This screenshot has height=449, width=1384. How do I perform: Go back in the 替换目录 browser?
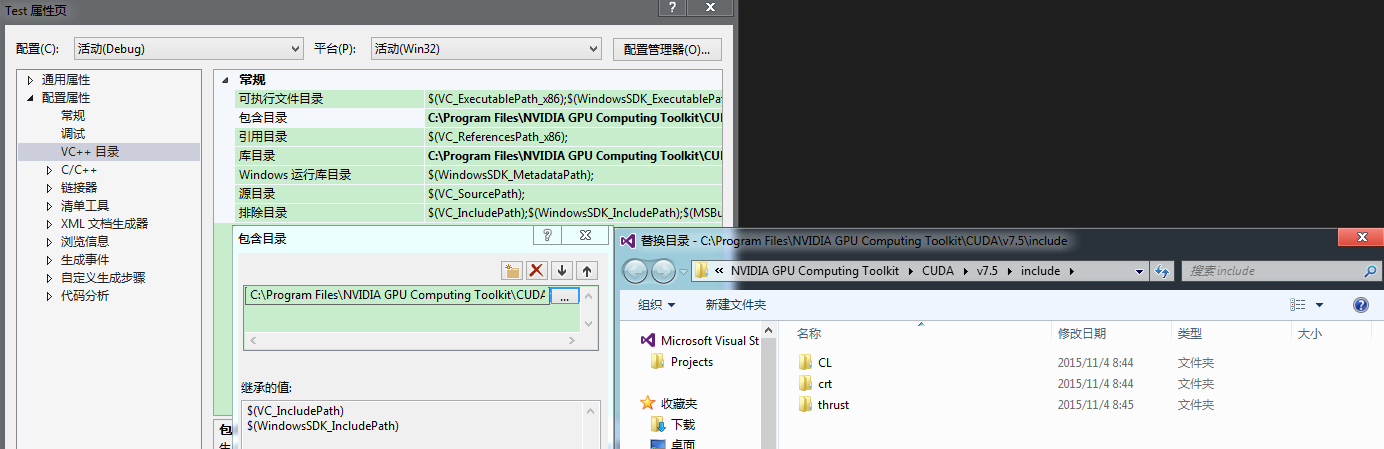(636, 271)
